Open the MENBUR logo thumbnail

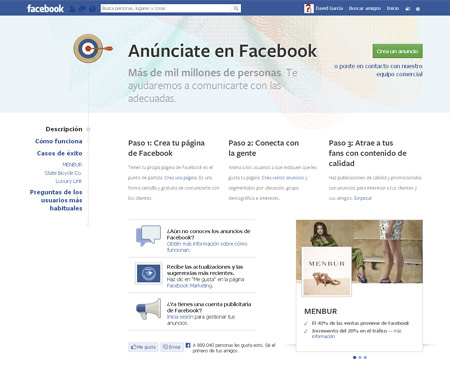tap(326, 272)
